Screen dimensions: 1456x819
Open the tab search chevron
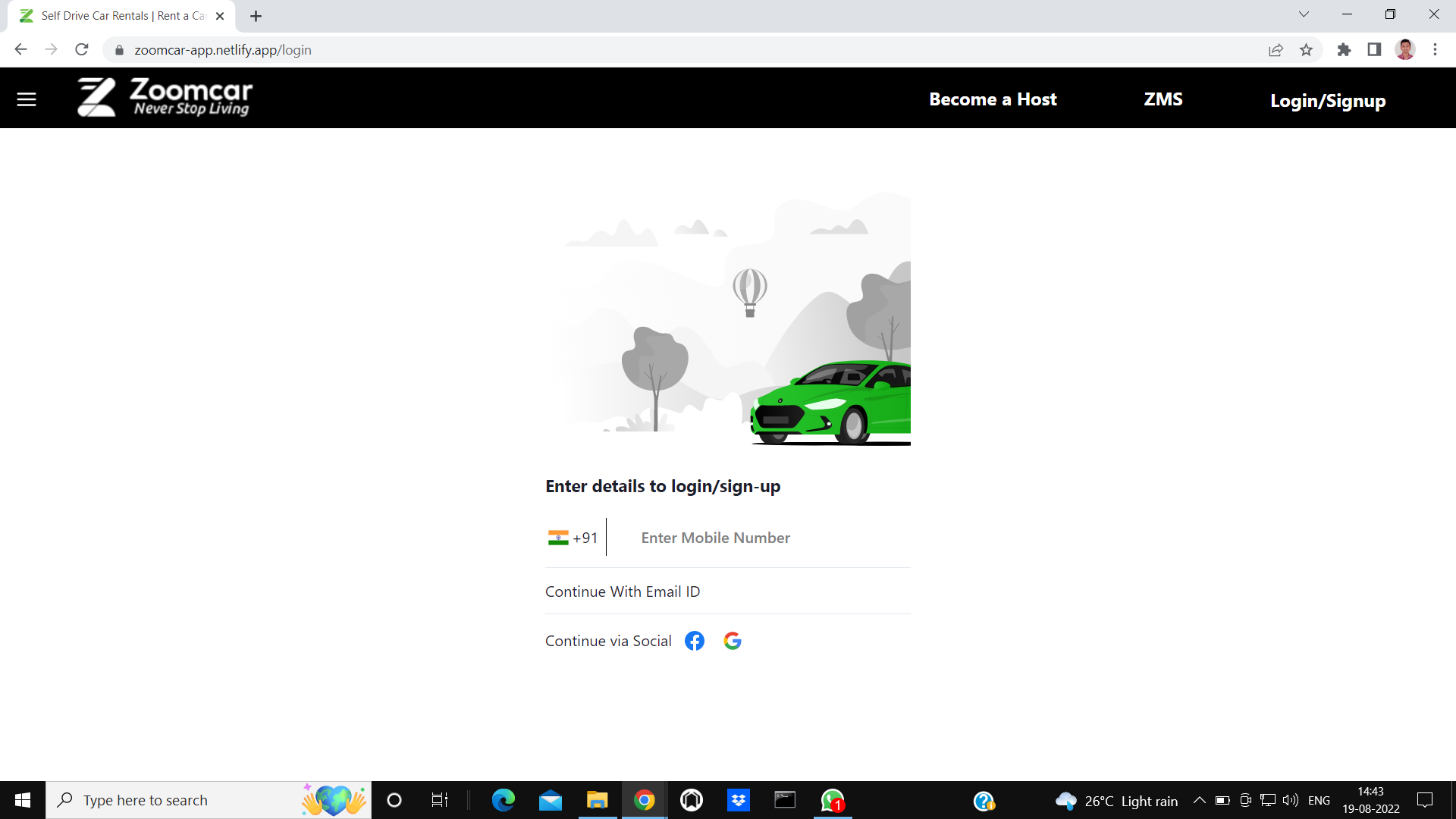[1304, 14]
